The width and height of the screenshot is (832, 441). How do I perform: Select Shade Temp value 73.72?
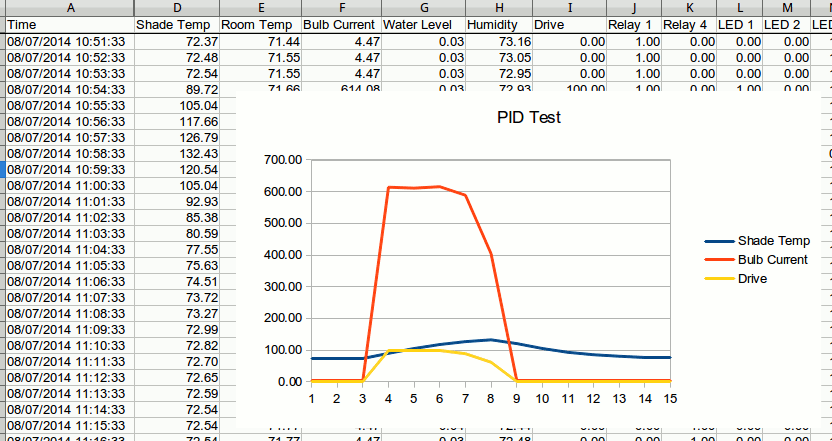[x=177, y=298]
